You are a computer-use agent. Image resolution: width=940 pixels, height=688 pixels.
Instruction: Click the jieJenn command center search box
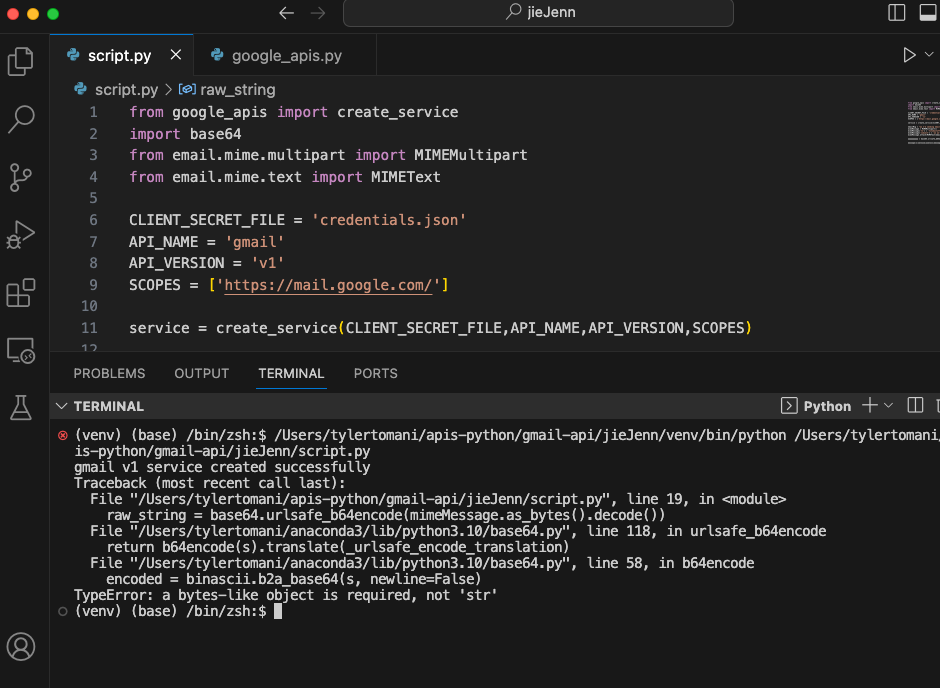538,13
